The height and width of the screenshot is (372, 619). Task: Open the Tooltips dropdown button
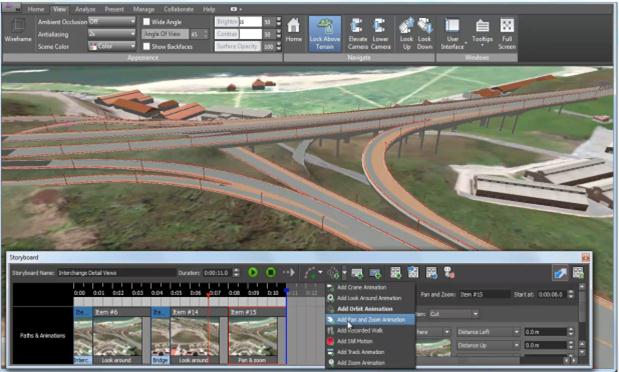pyautogui.click(x=482, y=34)
